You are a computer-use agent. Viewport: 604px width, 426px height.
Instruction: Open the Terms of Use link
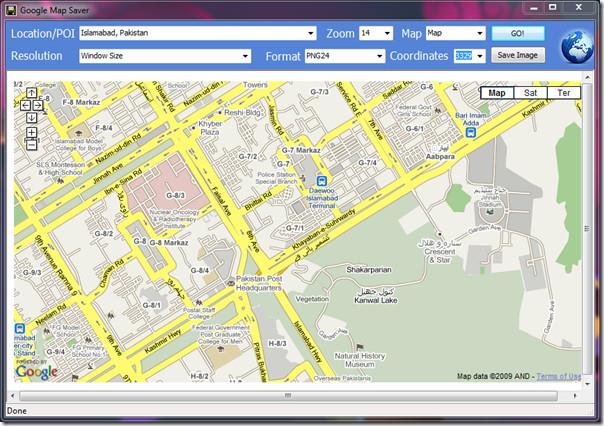click(559, 376)
